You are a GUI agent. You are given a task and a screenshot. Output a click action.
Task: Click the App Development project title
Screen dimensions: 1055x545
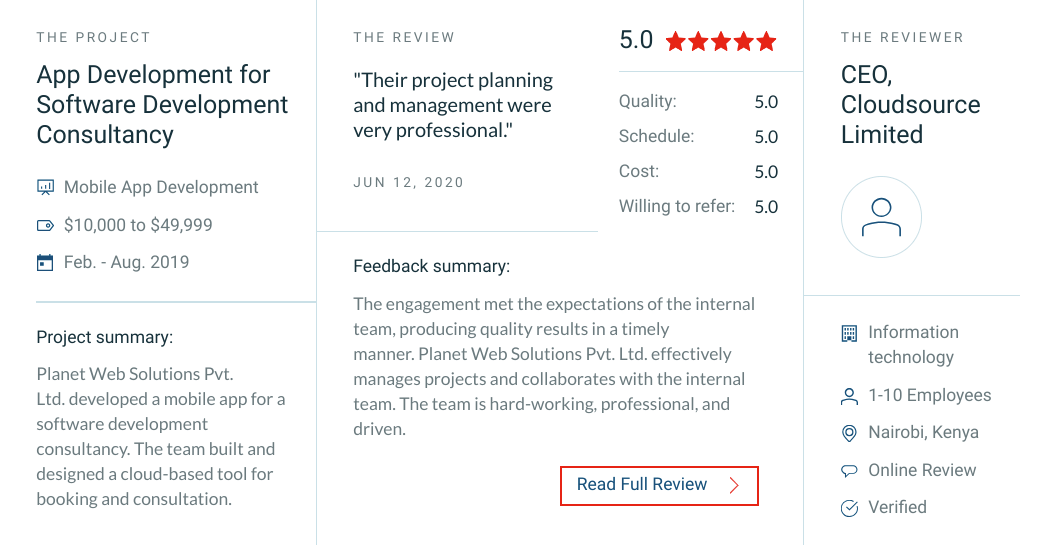[162, 104]
